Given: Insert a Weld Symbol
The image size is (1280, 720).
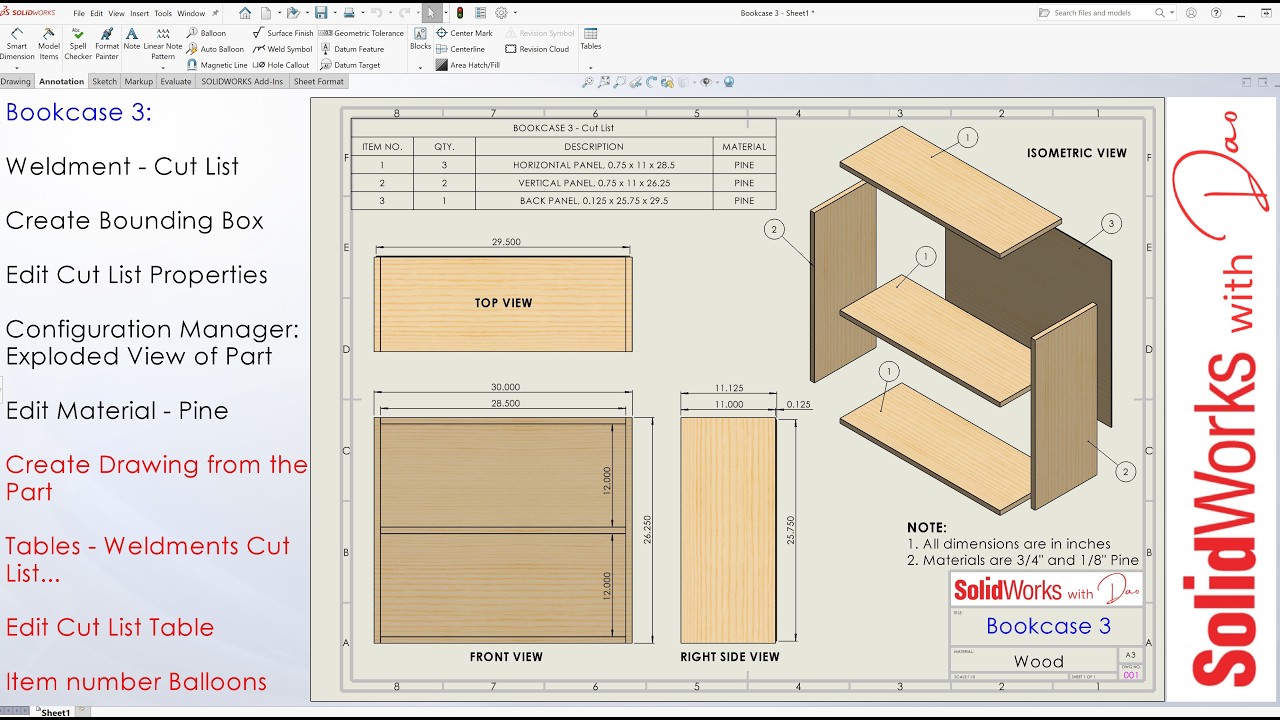Looking at the screenshot, I should pyautogui.click(x=283, y=49).
